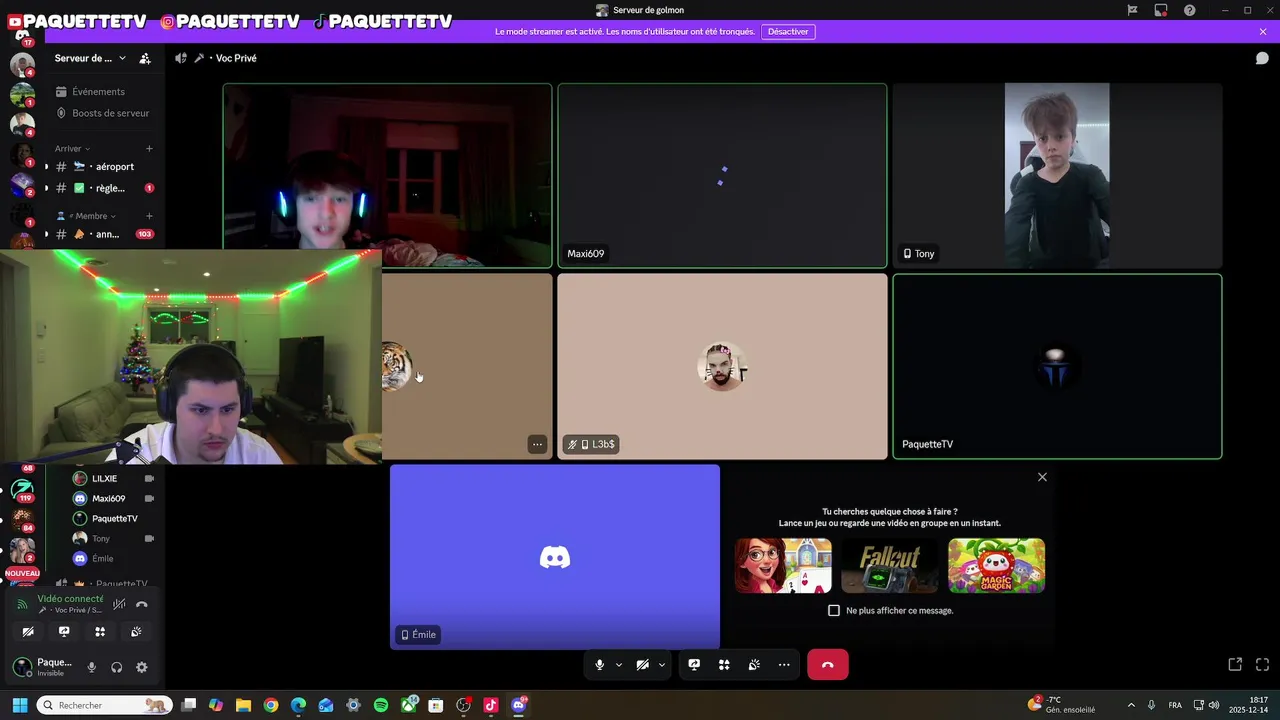Toggle noise suppression icon in voice panel
The width and height of the screenshot is (1280, 720).
point(119,604)
